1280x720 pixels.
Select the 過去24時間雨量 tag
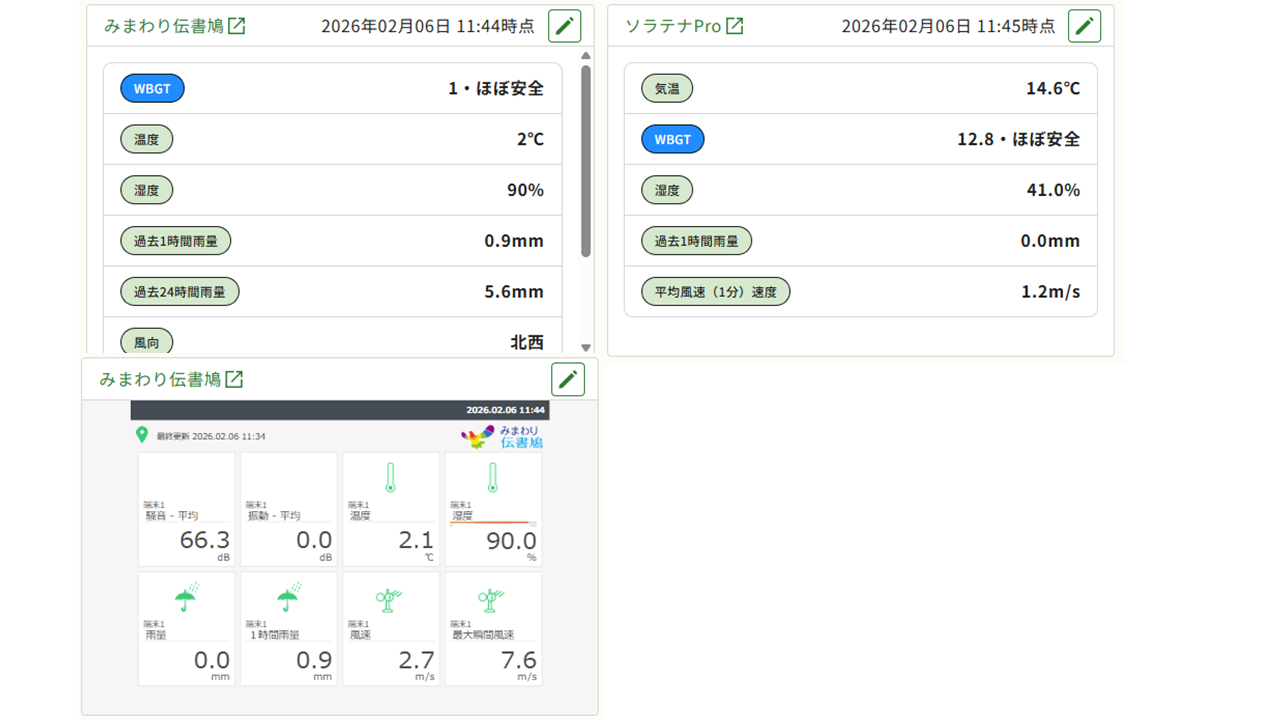click(180, 292)
